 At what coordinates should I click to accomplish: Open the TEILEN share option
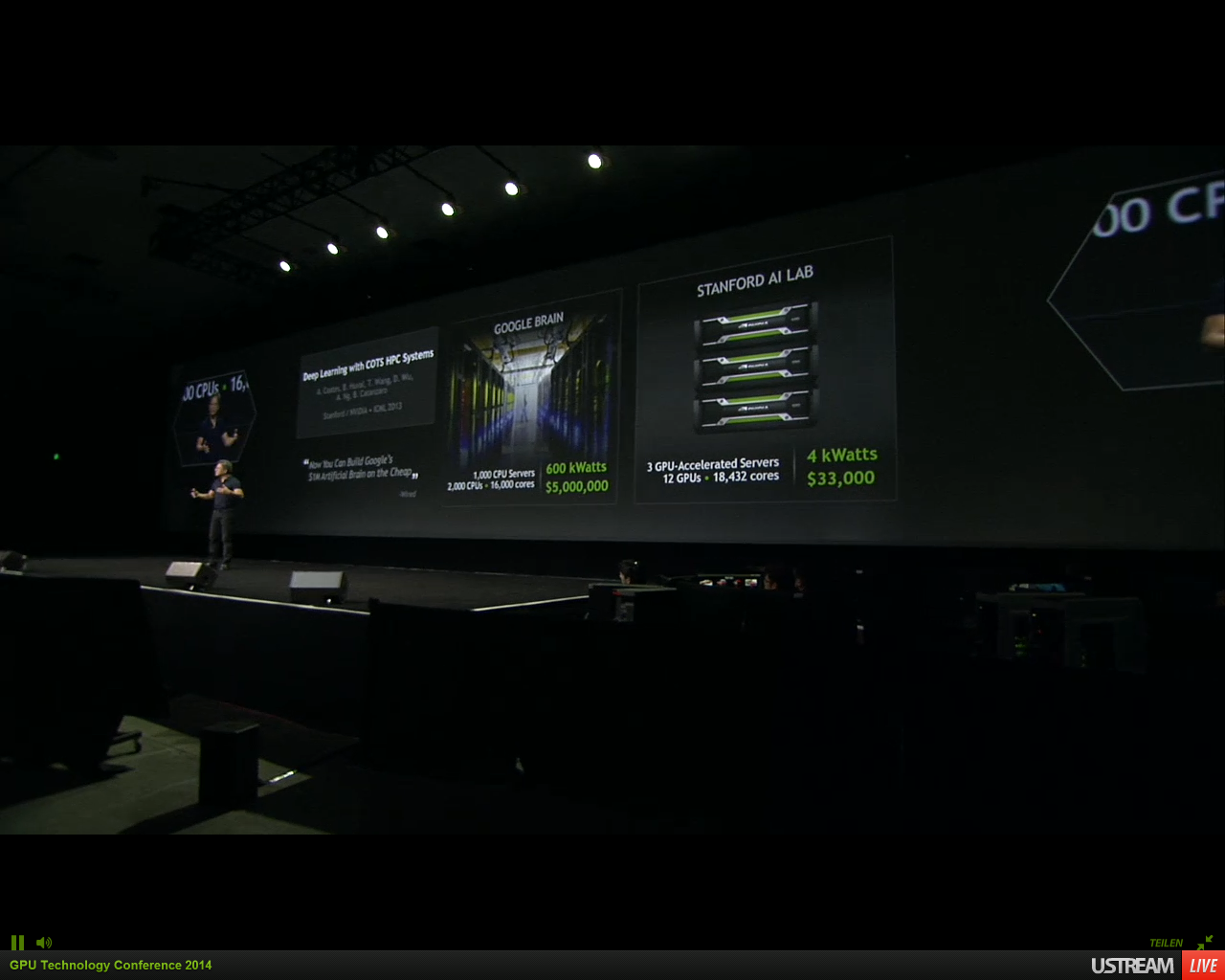pos(1166,943)
